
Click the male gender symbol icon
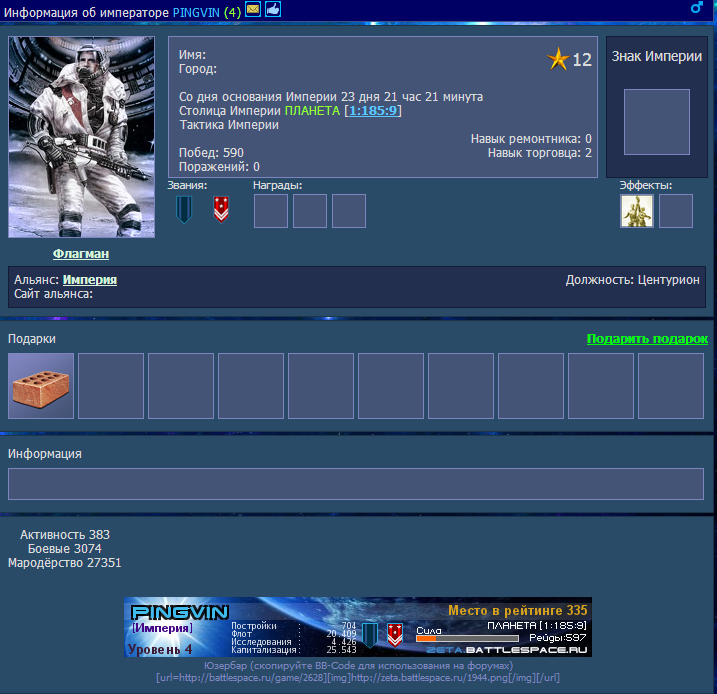pos(698,8)
